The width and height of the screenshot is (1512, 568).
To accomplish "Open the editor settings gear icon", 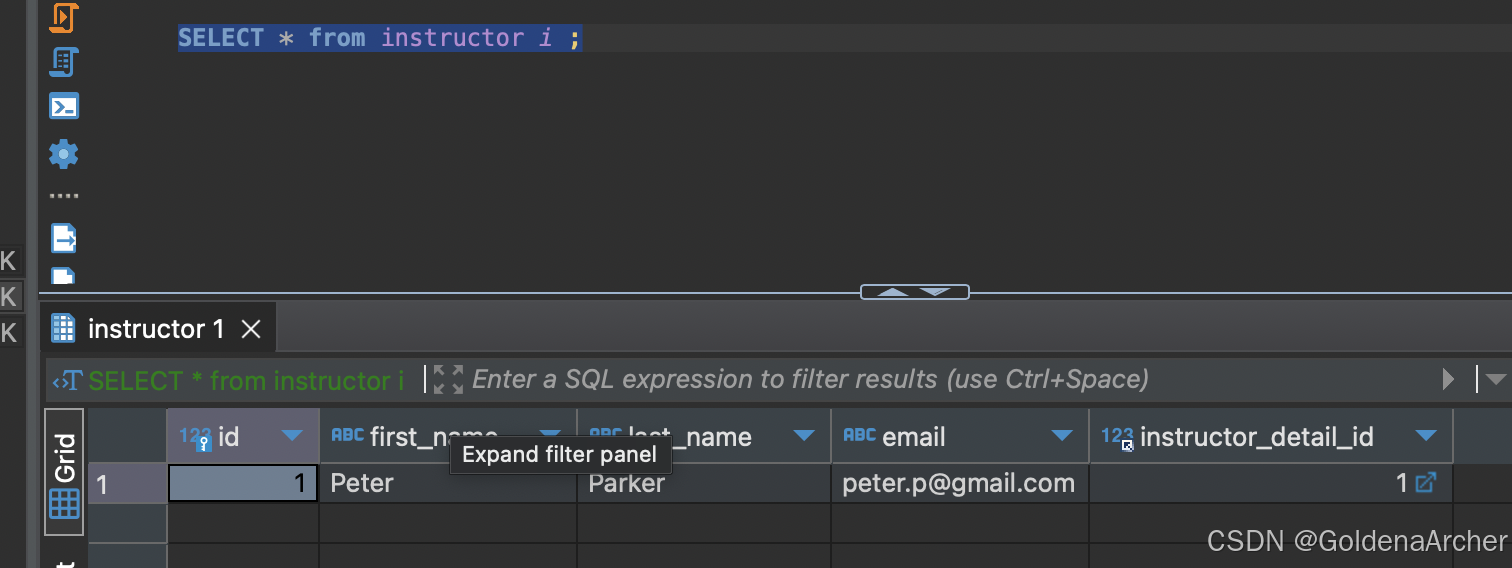I will [64, 153].
